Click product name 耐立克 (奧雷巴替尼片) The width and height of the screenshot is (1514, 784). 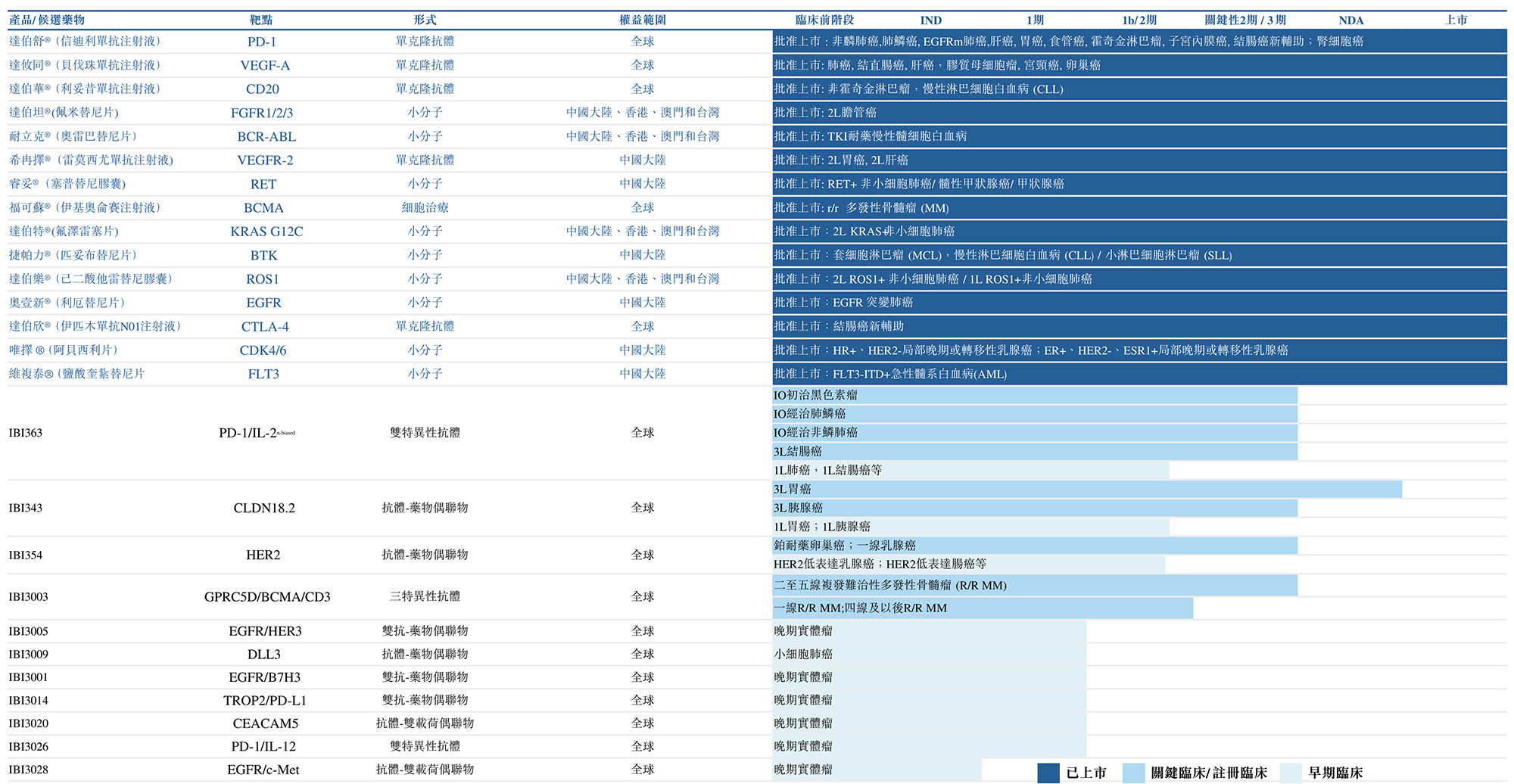[73, 136]
